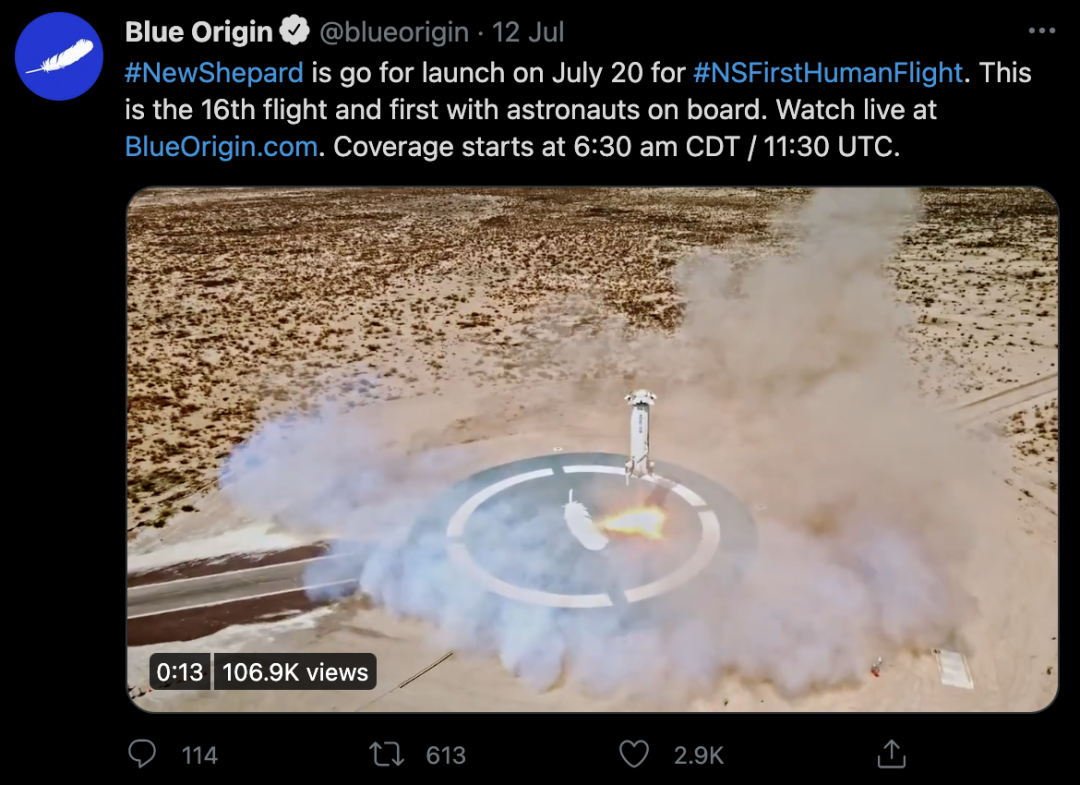Click the 613 retweets count
The width and height of the screenshot is (1080, 785).
point(446,755)
